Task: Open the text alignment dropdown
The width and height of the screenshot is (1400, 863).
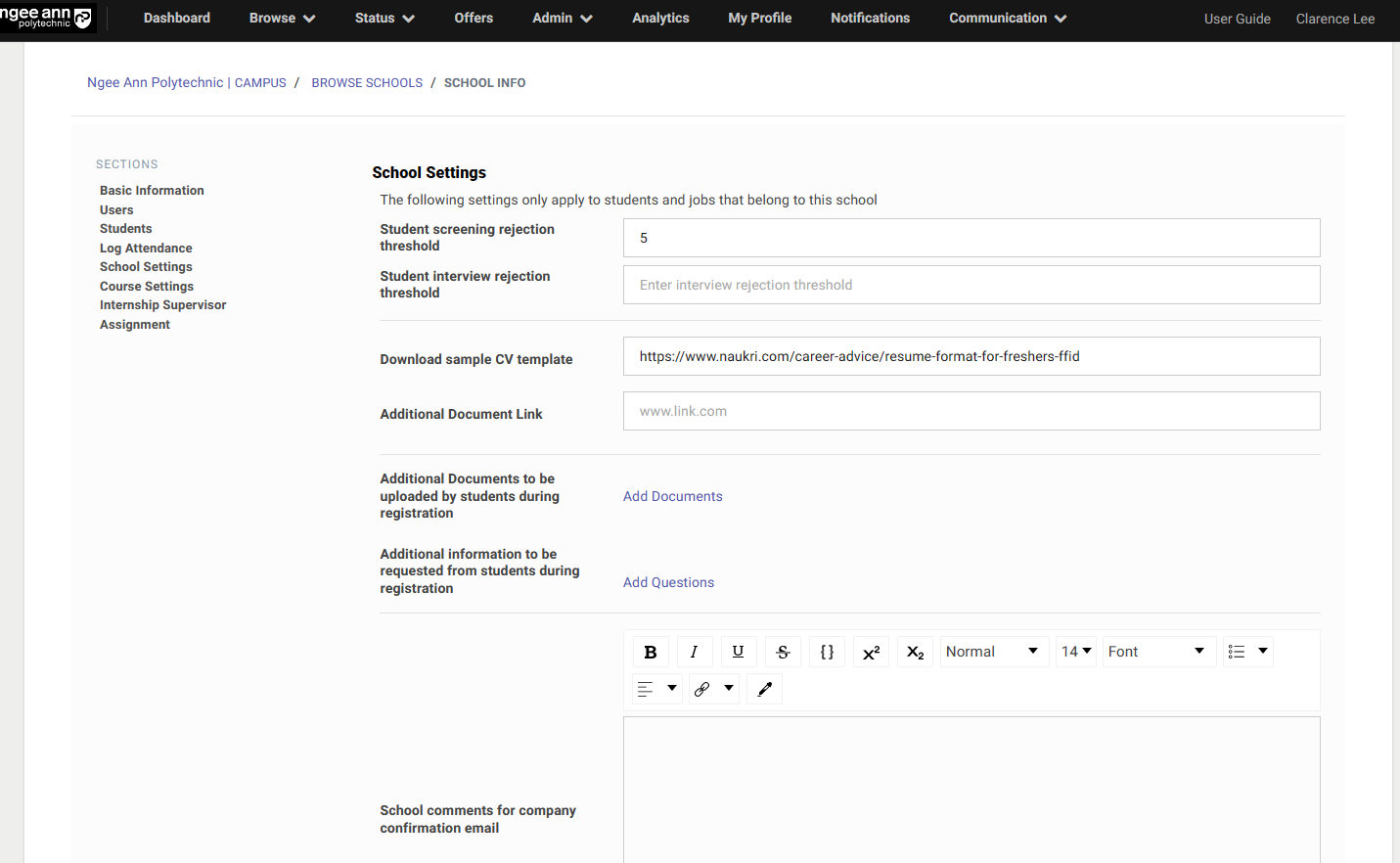Action: [656, 689]
